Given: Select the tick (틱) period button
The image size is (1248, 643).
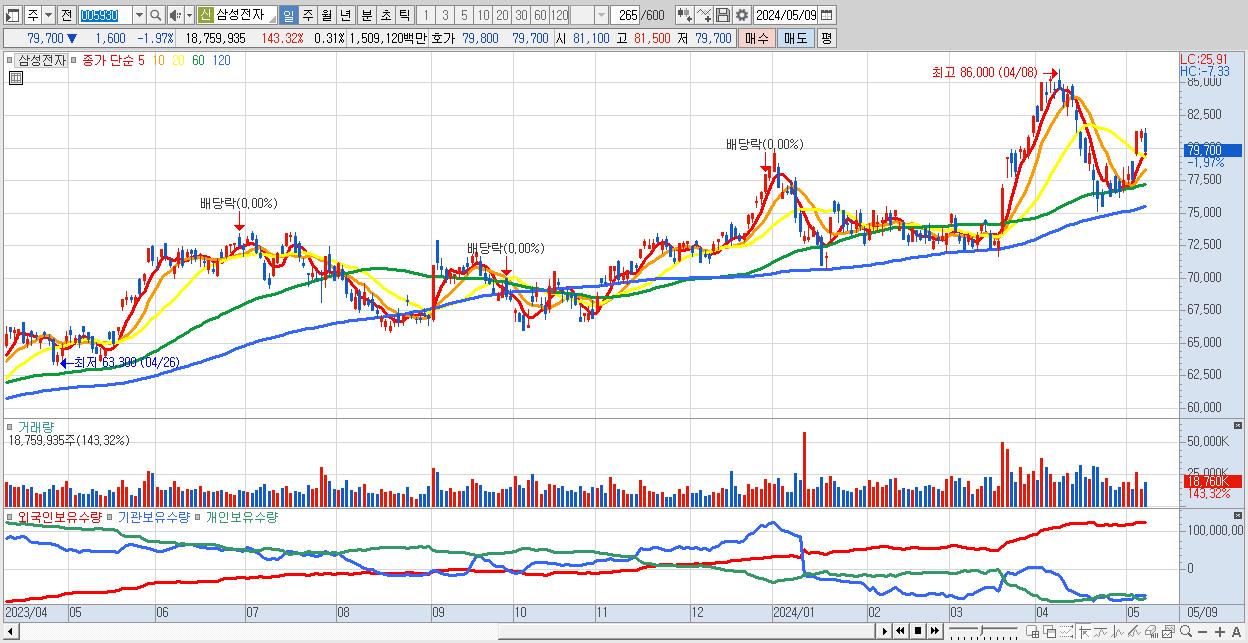Looking at the screenshot, I should click(404, 15).
